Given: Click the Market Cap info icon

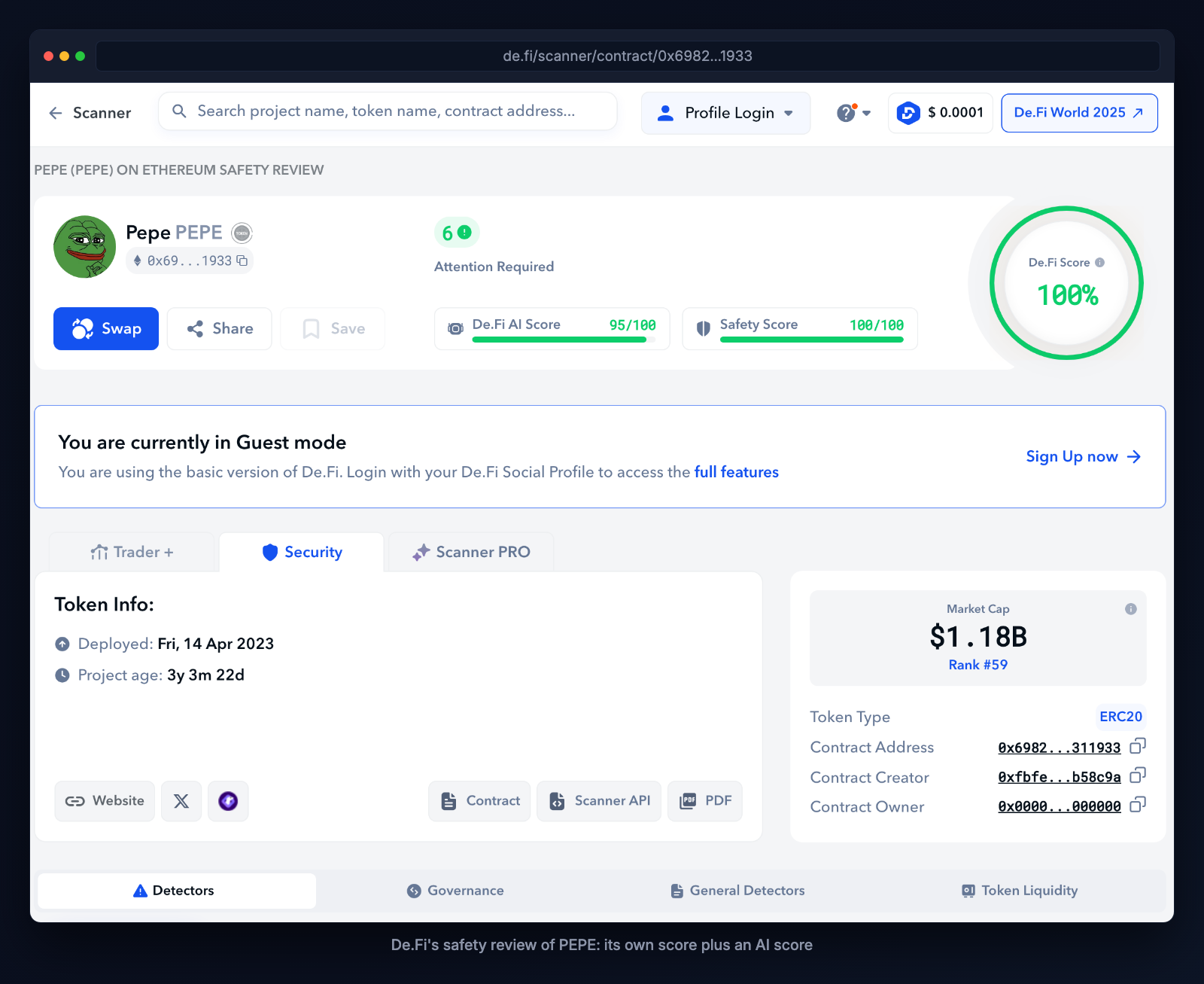Looking at the screenshot, I should (1130, 609).
